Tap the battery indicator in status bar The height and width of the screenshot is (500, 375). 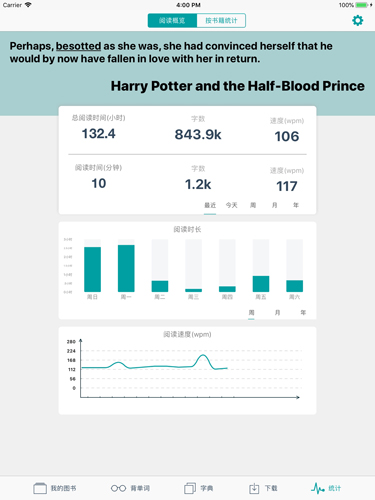(362, 5)
